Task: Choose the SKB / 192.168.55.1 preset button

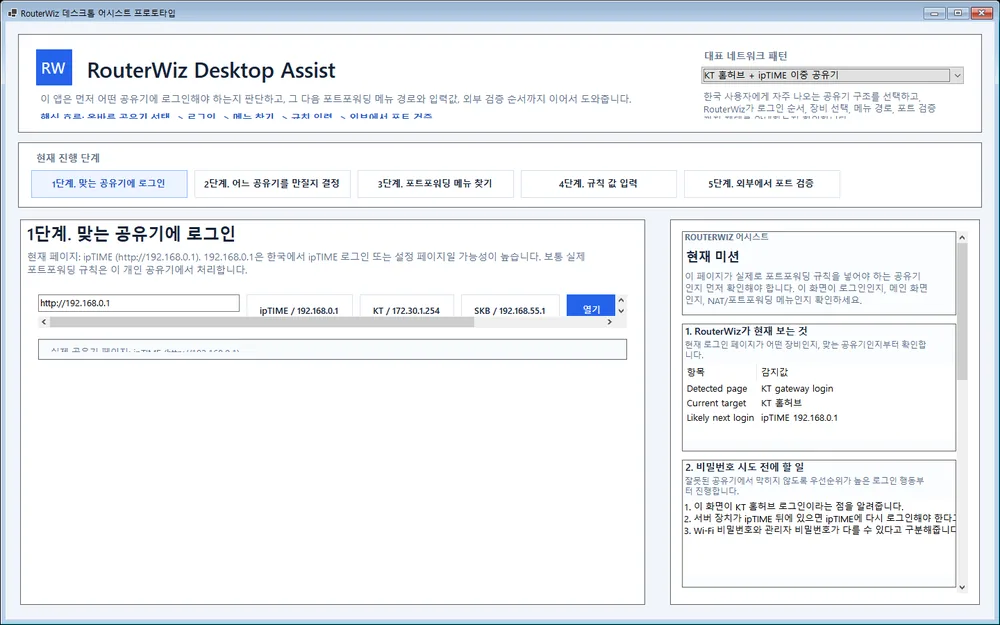Action: 510,305
